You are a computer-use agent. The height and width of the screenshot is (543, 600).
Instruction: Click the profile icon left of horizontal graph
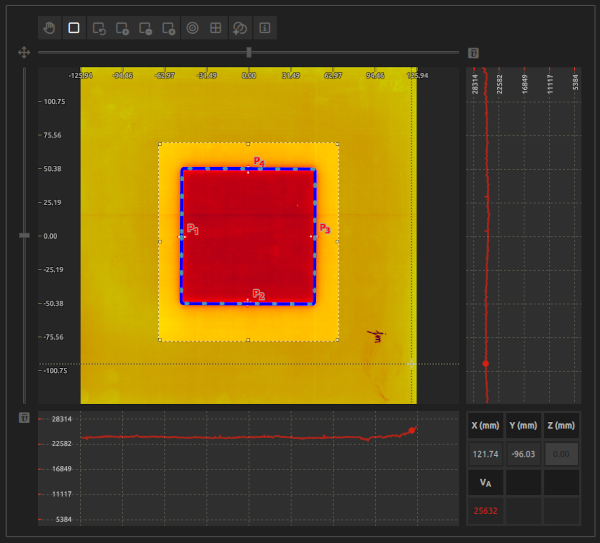pos(24,417)
